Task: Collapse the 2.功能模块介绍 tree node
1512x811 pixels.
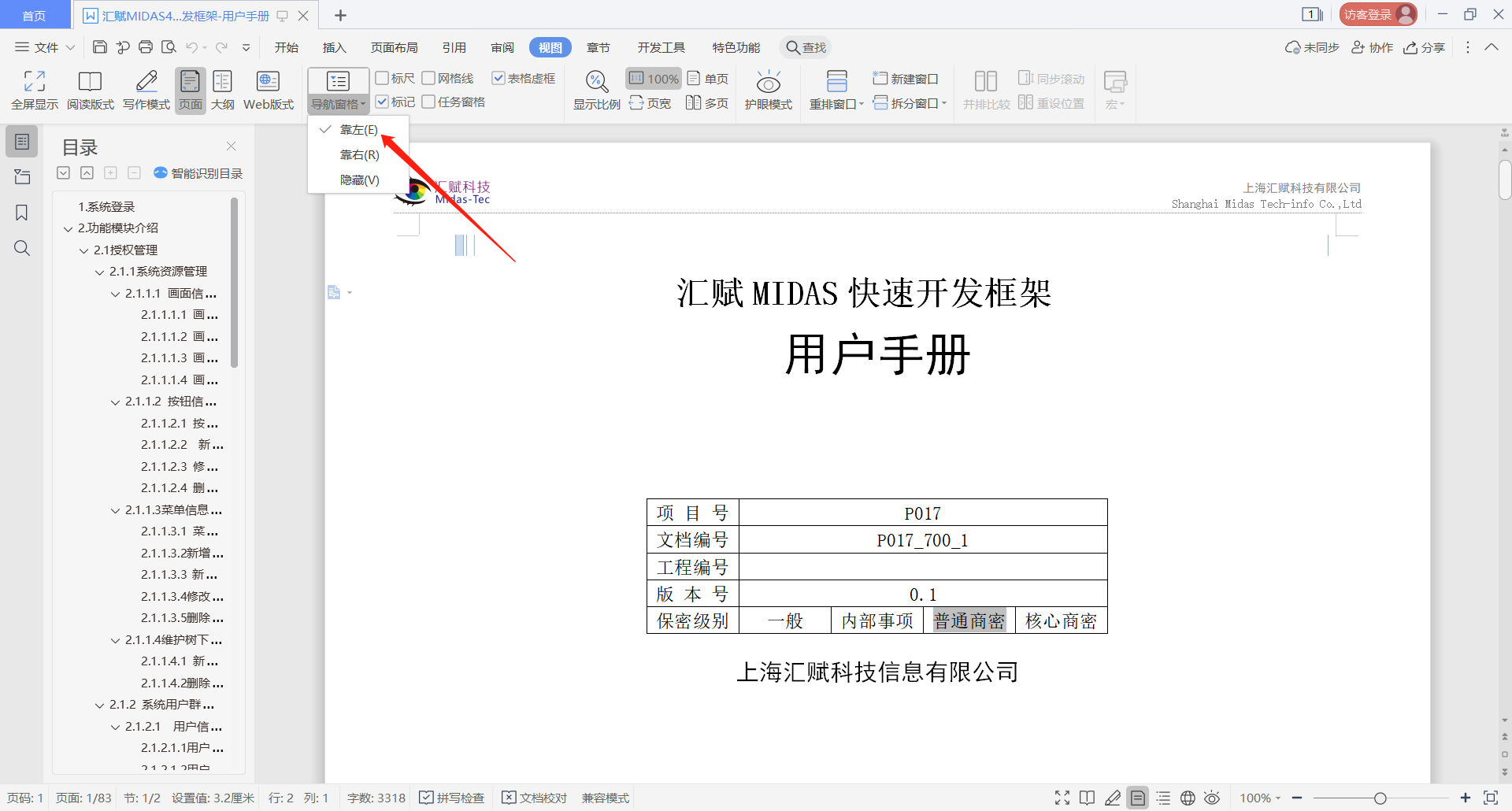Action: pyautogui.click(x=69, y=229)
